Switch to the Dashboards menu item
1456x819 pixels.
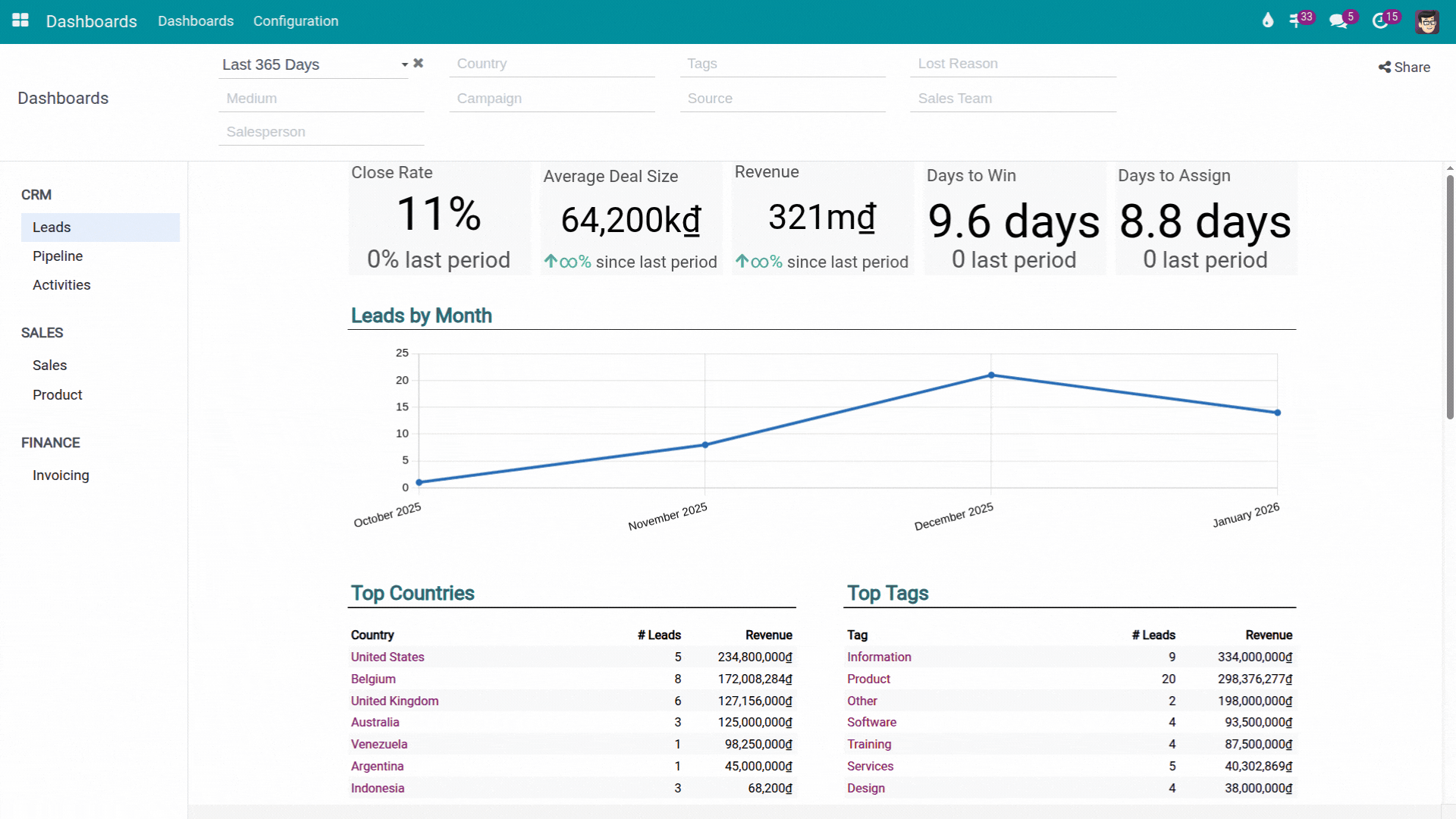point(196,20)
